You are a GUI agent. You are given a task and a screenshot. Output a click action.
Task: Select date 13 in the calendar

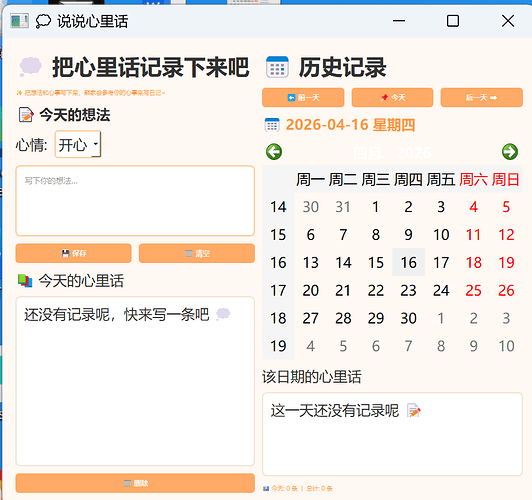pyautogui.click(x=310, y=263)
